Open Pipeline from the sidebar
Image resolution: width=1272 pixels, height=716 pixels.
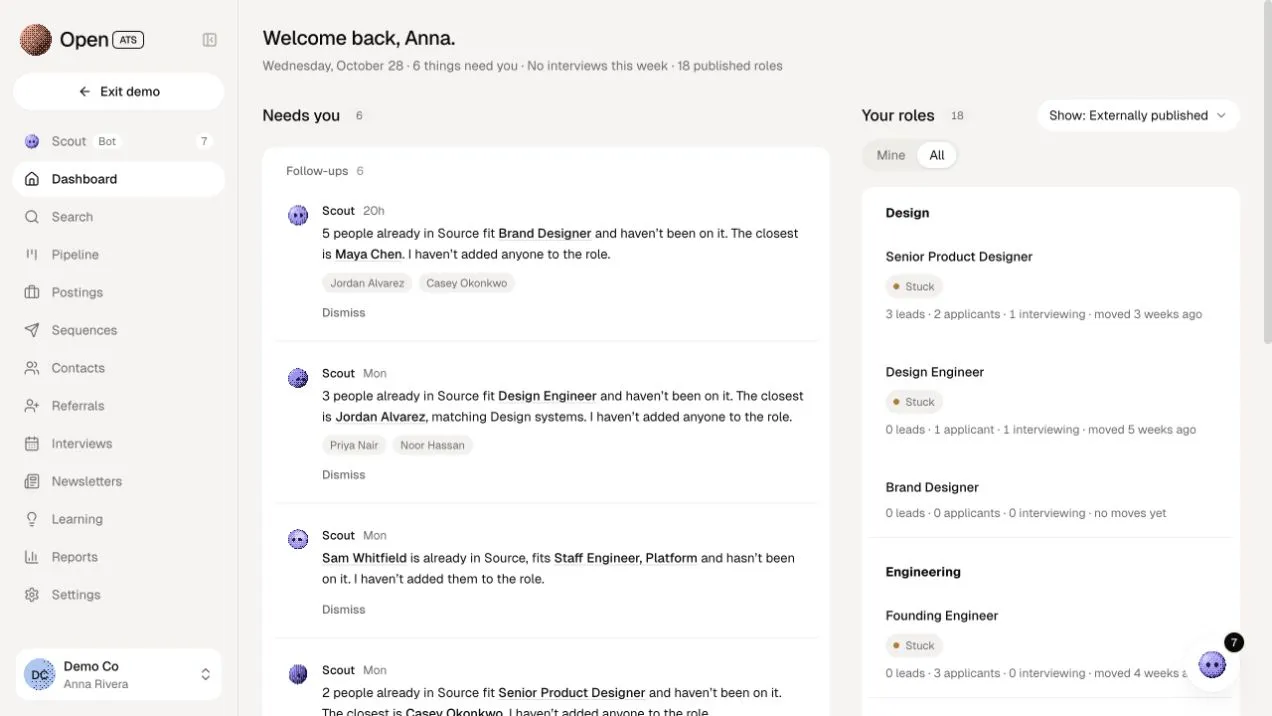[x=118, y=255]
